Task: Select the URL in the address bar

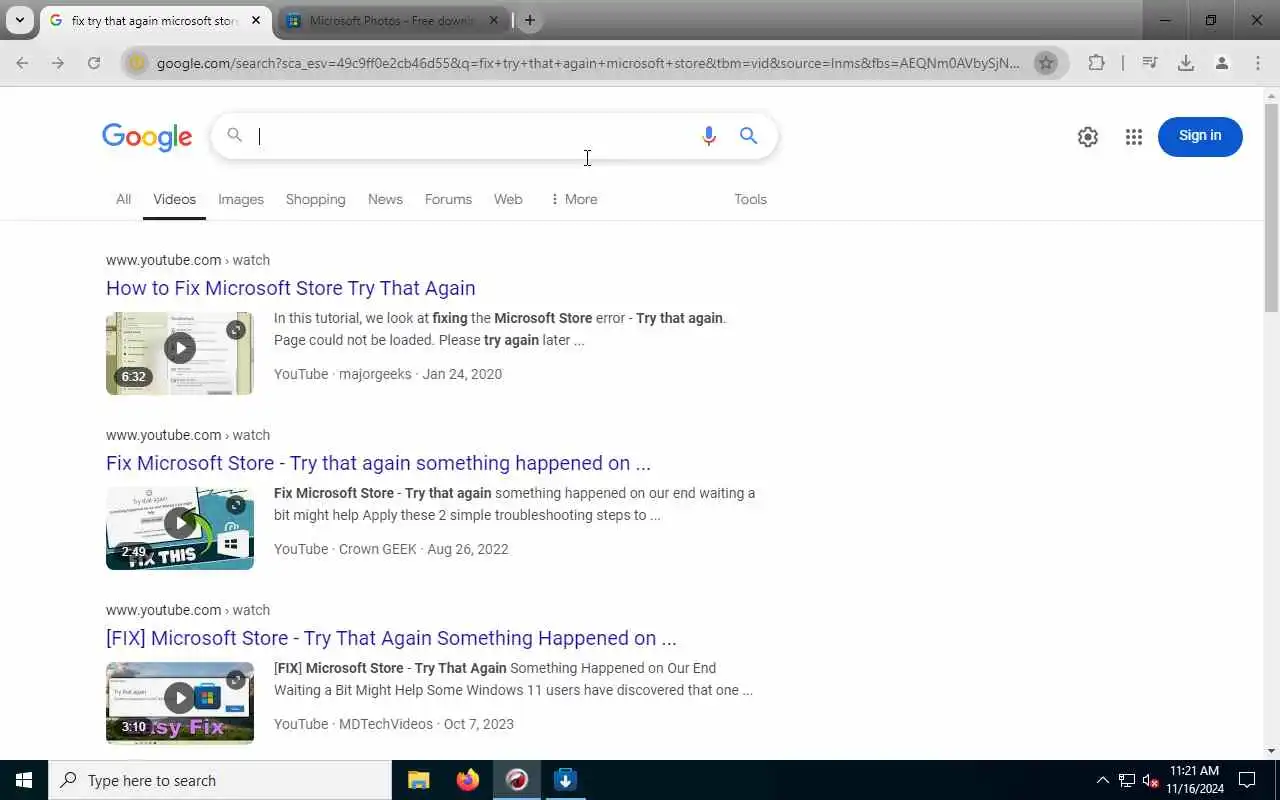Action: tap(588, 63)
